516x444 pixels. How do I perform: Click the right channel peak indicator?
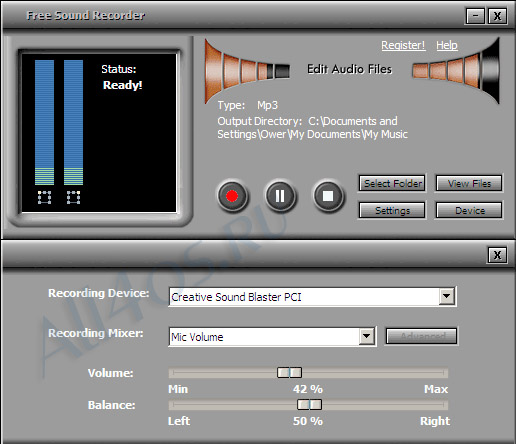73,197
